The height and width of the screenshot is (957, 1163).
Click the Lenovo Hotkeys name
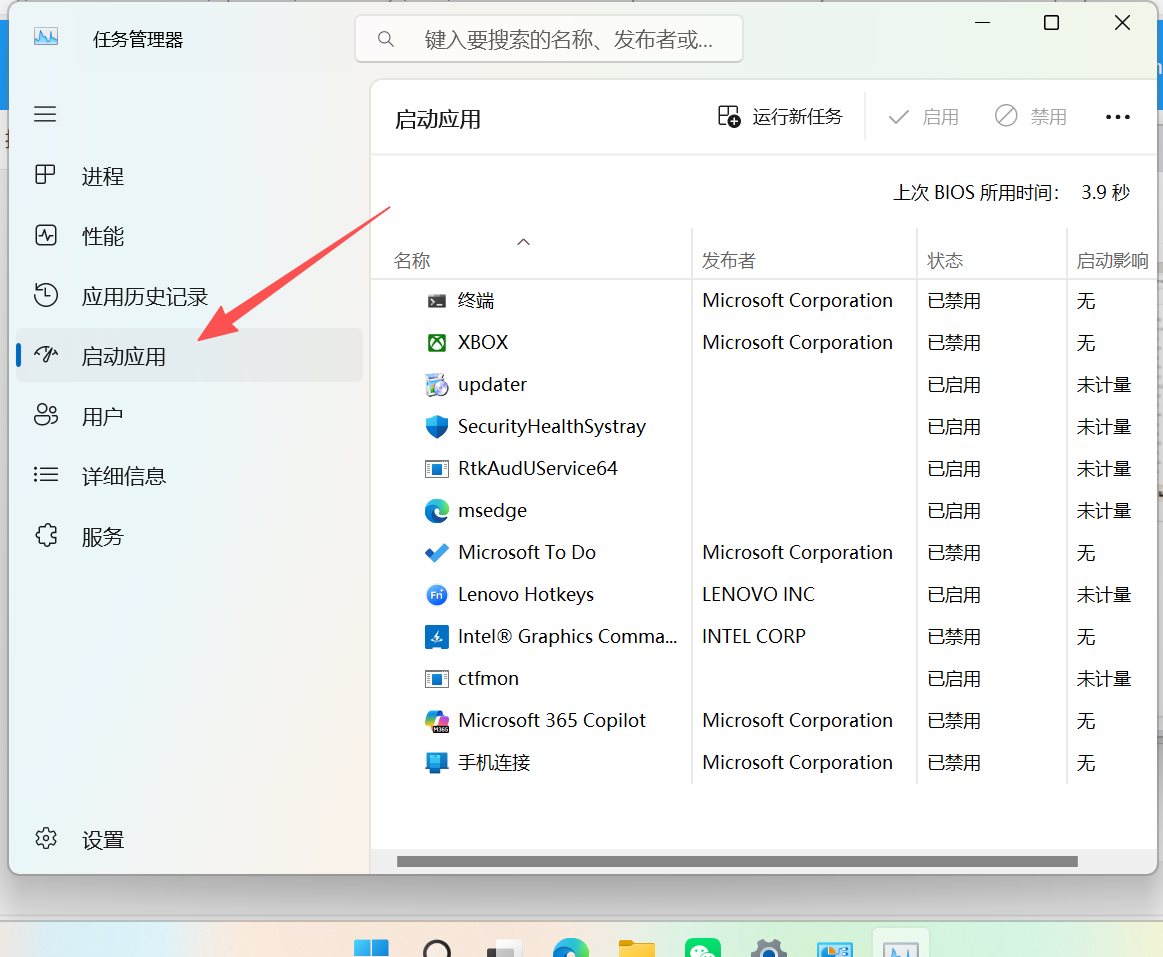(x=526, y=594)
